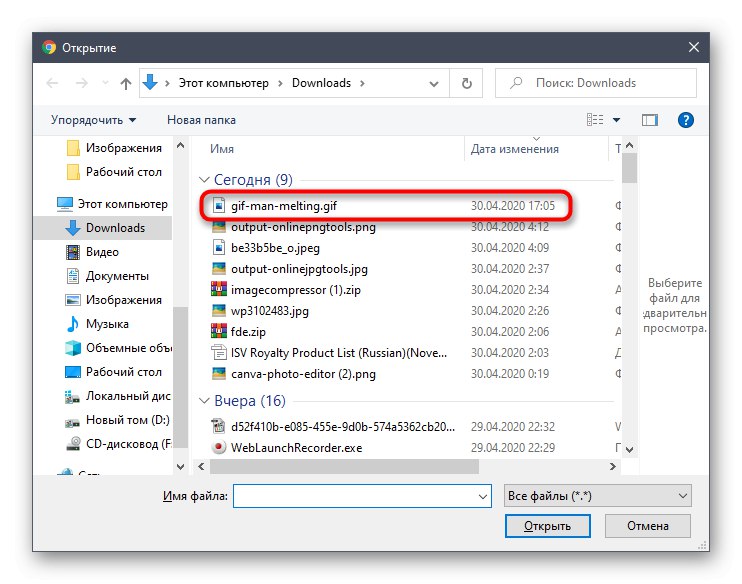Click the canva-photo-editor (2).png image icon
The height and width of the screenshot is (584, 742).
coord(219,373)
